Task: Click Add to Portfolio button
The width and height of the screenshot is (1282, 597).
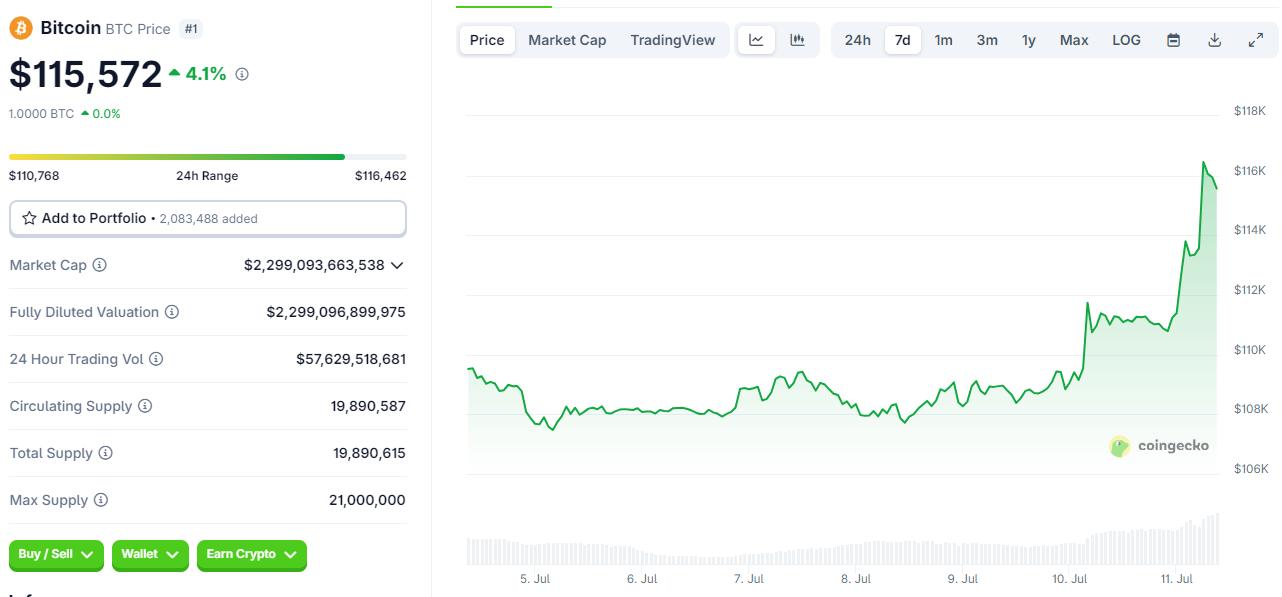Action: (x=207, y=218)
